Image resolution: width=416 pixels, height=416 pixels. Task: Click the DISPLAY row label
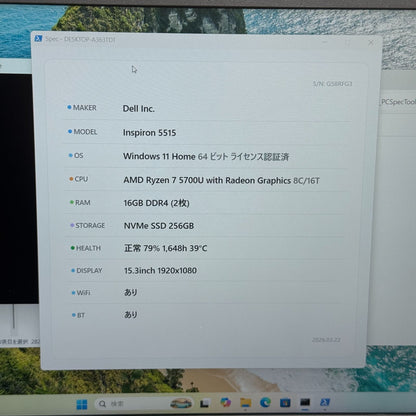point(89,270)
